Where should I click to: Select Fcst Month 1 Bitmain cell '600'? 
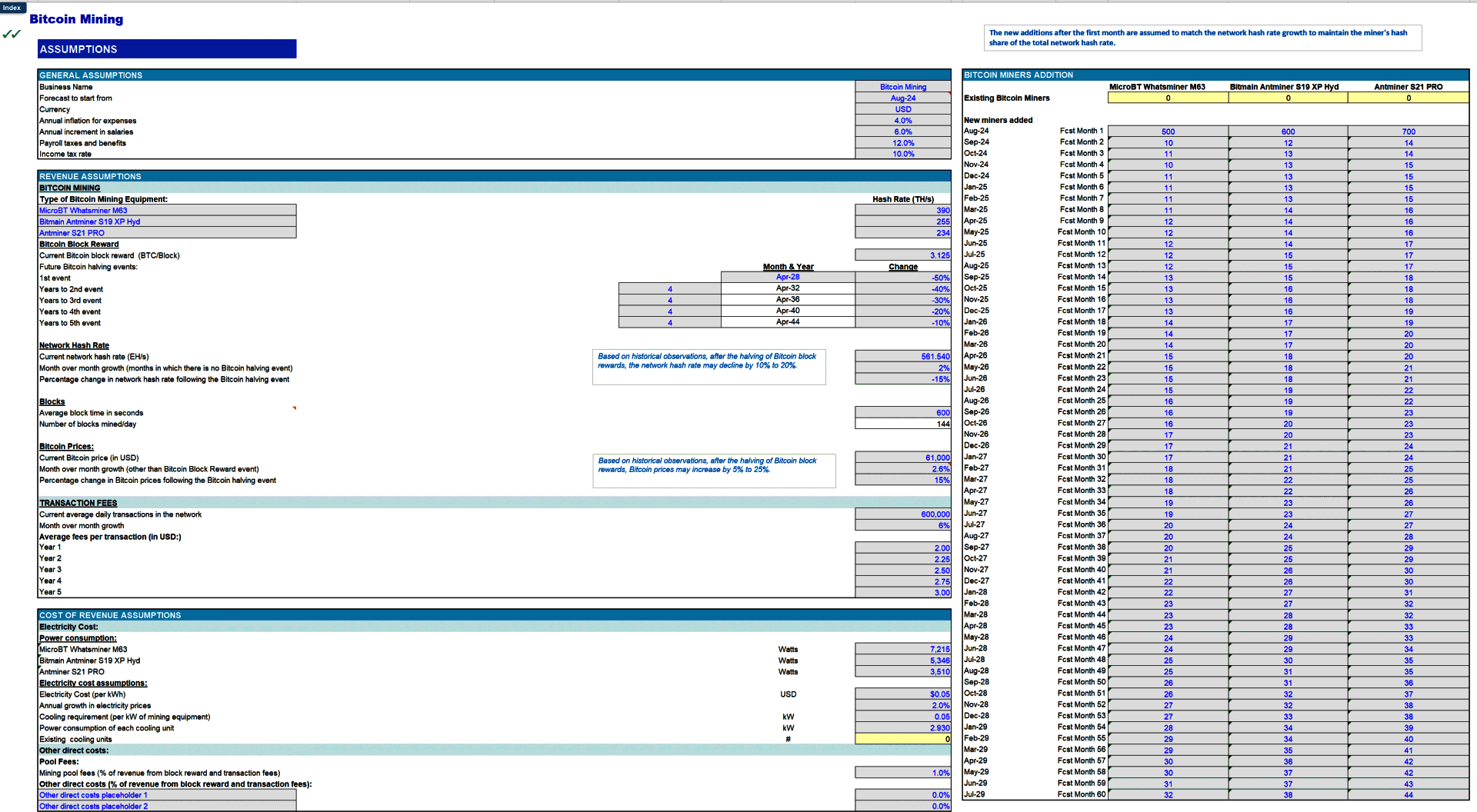(1288, 131)
